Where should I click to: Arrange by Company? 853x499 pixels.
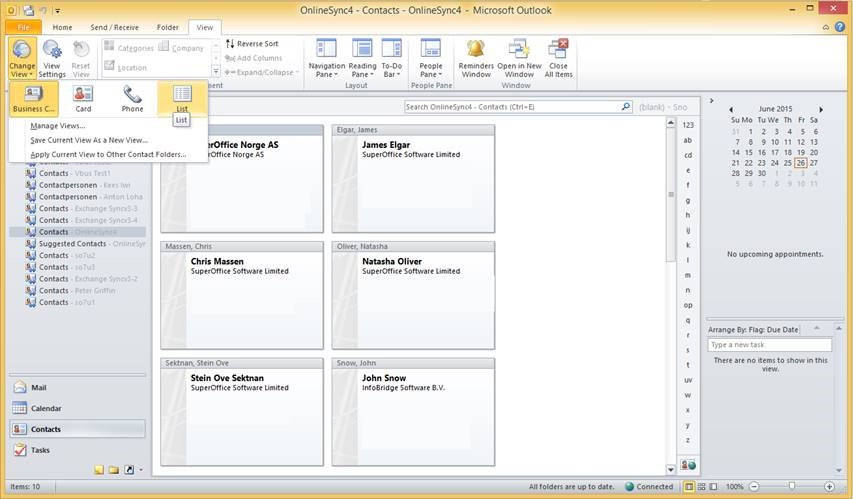[x=182, y=48]
